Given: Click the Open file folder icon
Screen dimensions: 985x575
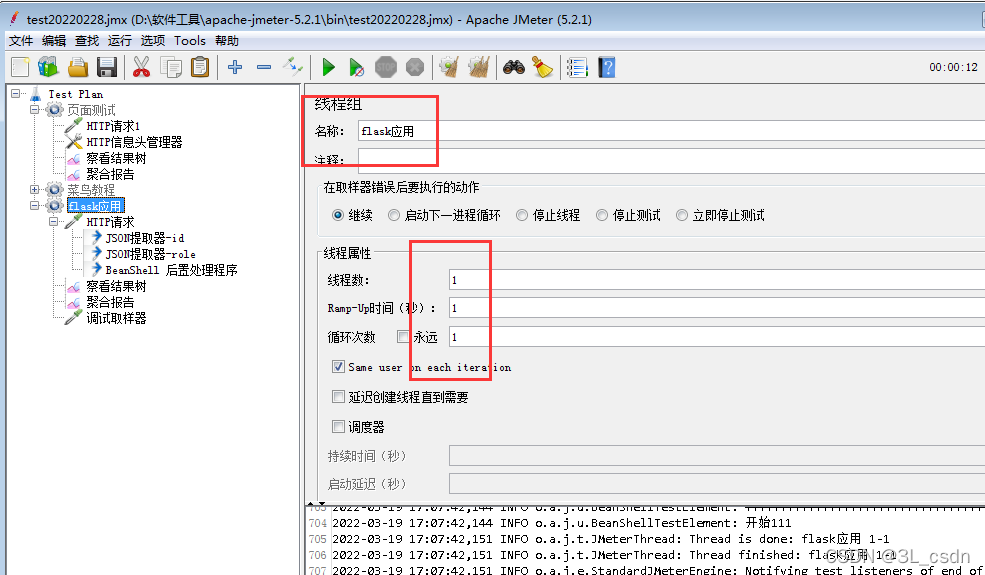Looking at the screenshot, I should coord(78,67).
